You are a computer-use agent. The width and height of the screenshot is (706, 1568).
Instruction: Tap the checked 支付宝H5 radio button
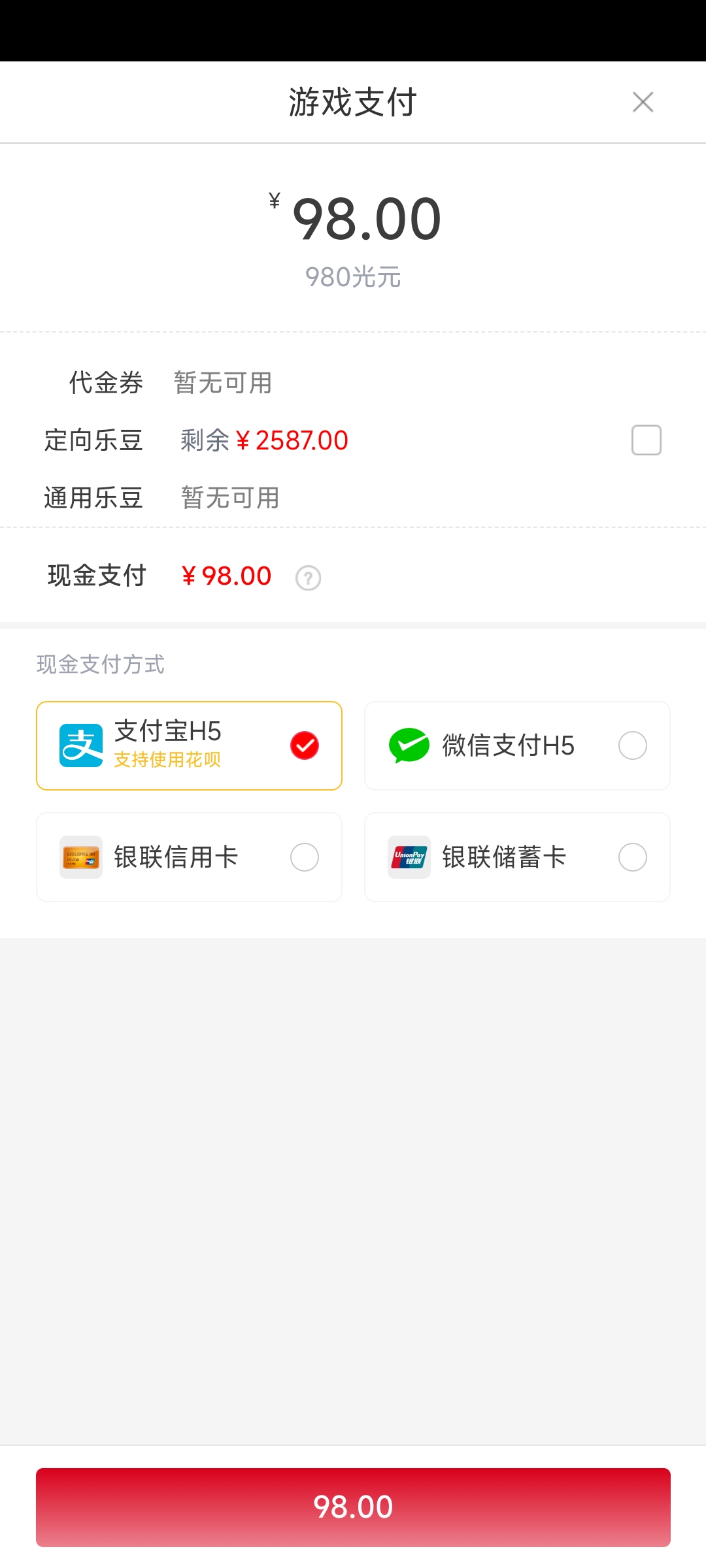click(x=305, y=745)
